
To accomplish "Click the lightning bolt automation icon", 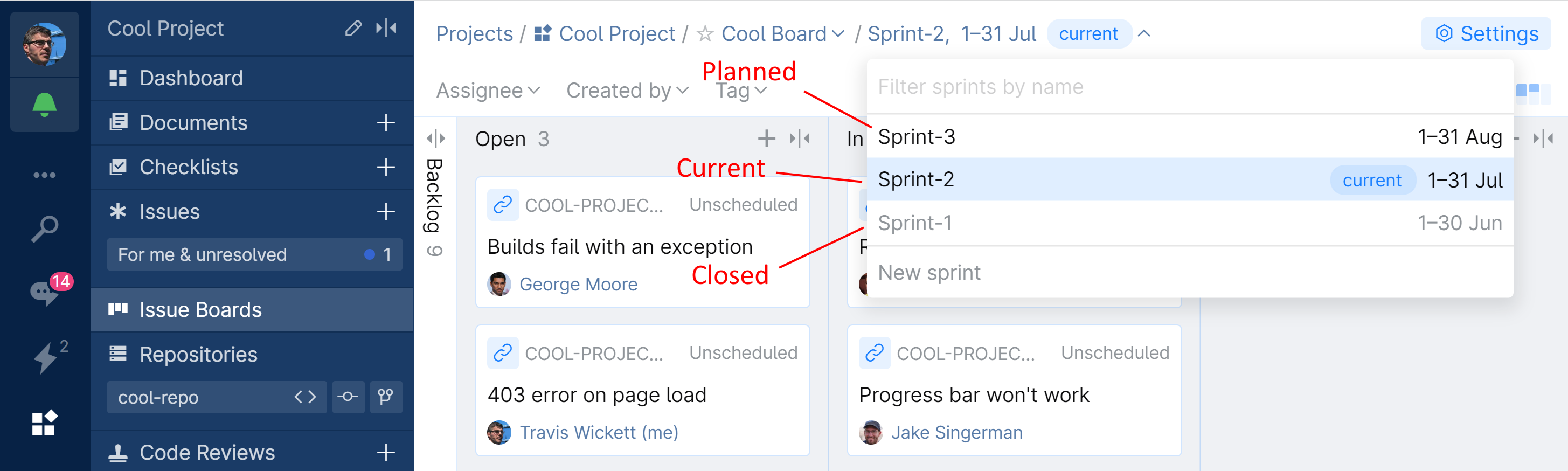I will coord(45,357).
